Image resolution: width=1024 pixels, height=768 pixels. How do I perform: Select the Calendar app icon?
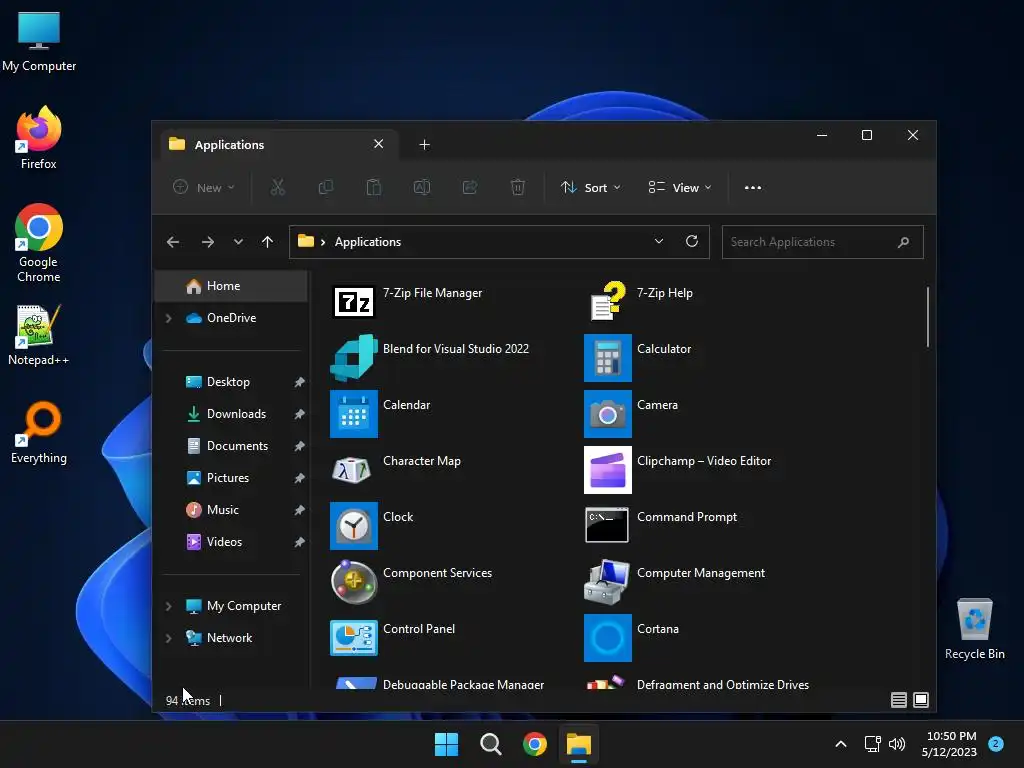point(353,414)
